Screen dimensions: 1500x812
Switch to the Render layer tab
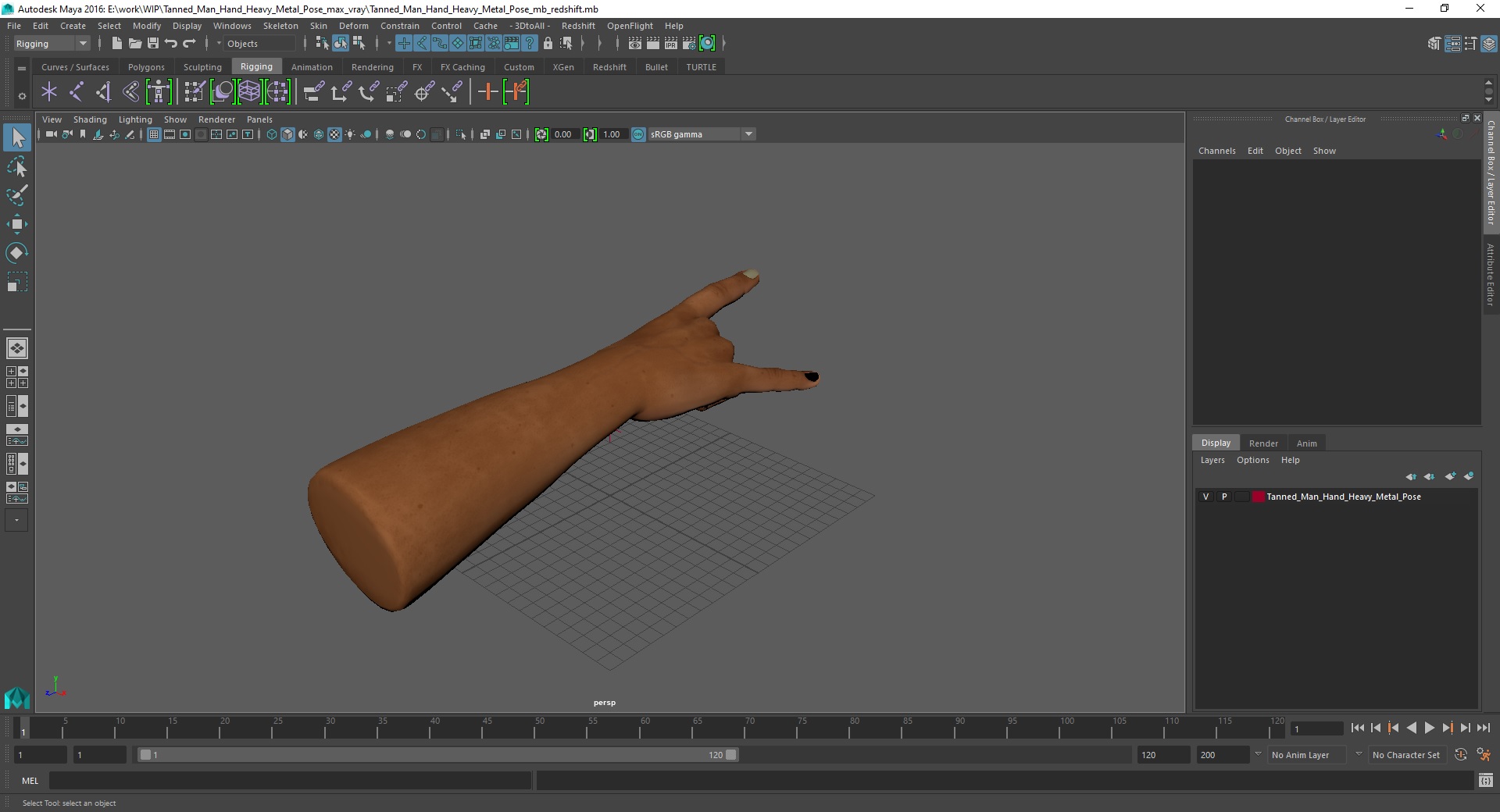pos(1263,443)
